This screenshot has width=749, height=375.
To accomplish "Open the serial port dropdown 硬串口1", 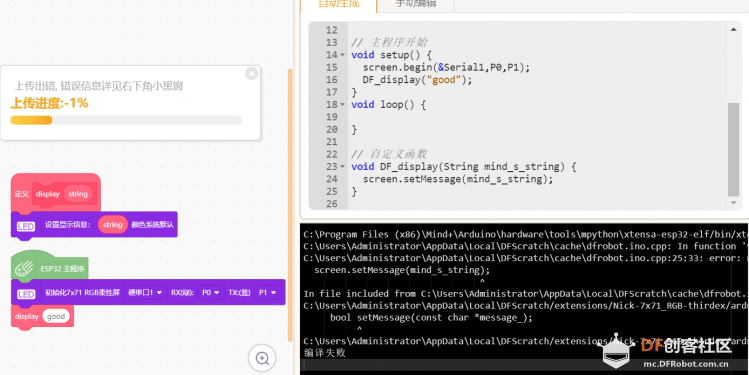I will pos(145,292).
